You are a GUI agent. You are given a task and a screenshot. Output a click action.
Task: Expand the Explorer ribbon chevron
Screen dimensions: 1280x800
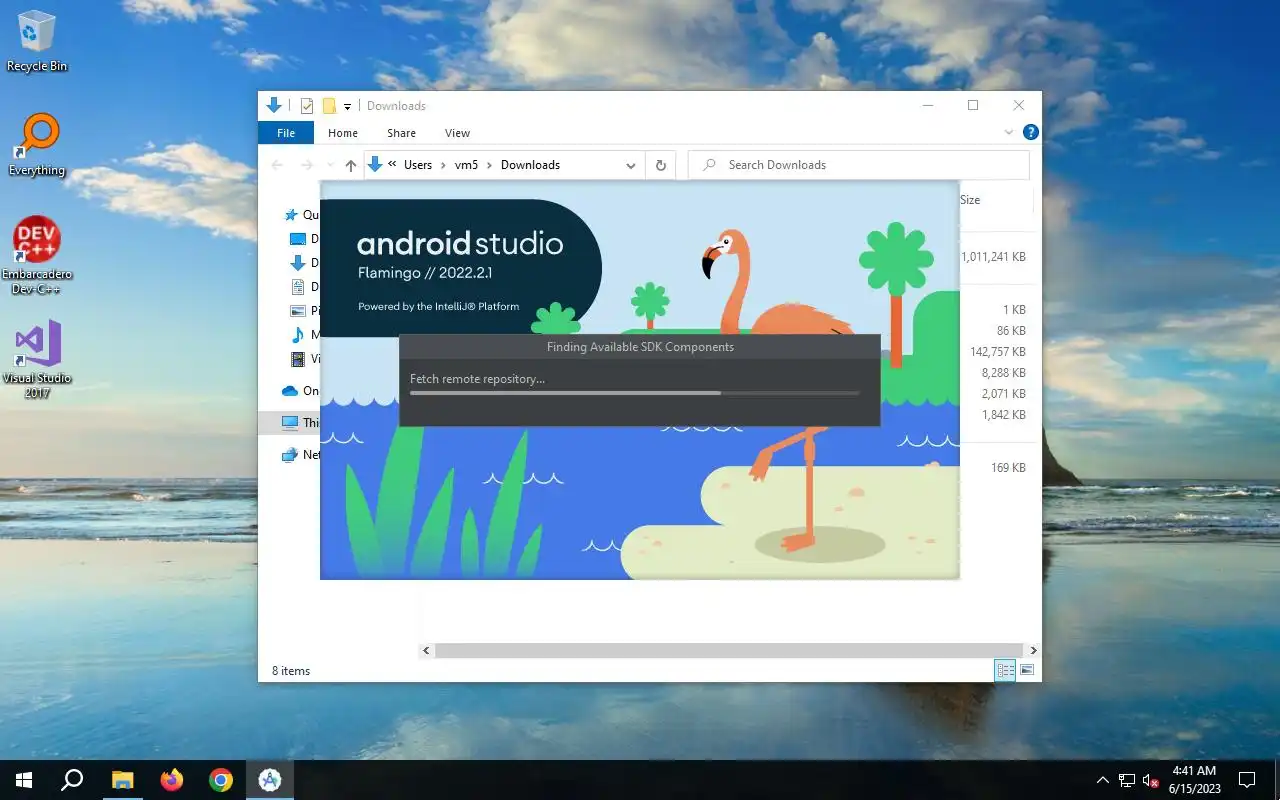click(1009, 132)
